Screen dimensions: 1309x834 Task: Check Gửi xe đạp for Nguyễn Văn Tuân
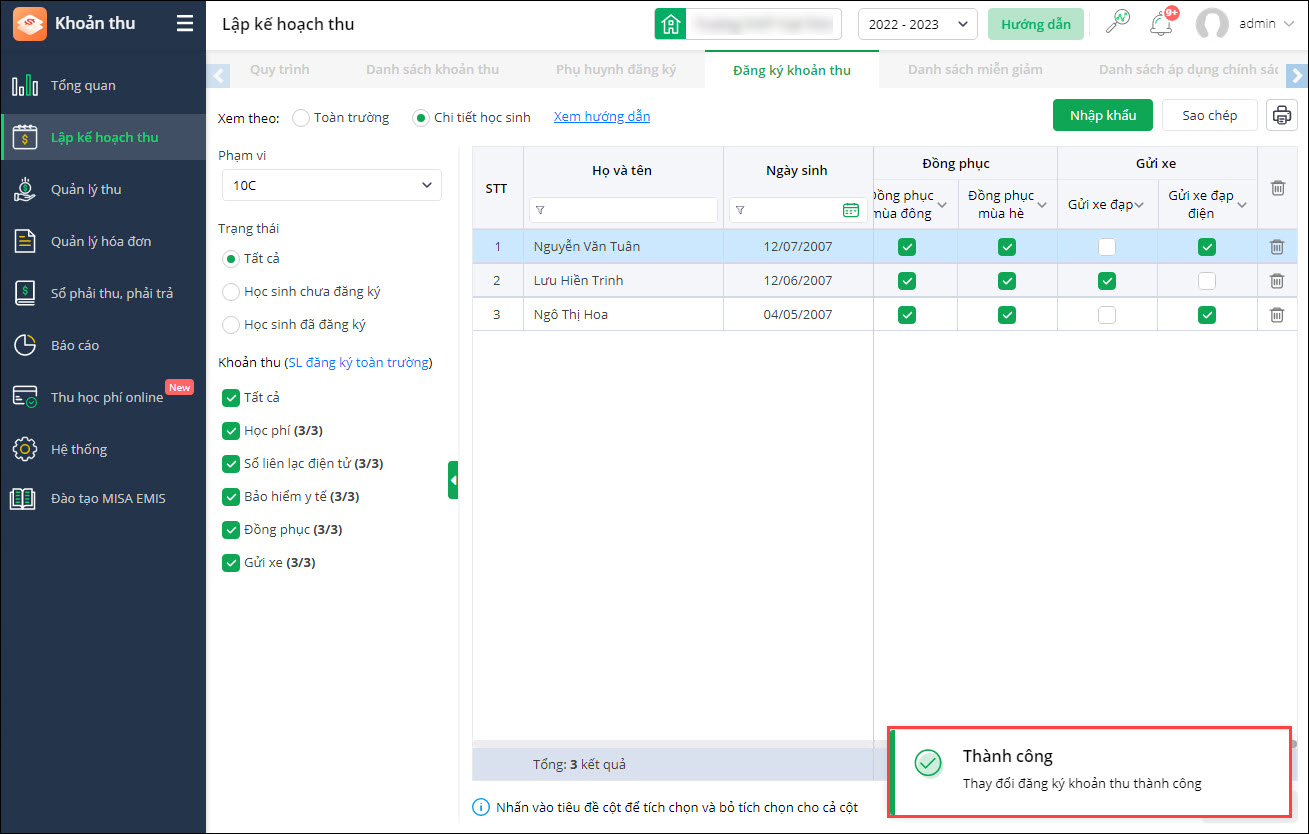click(x=1107, y=247)
